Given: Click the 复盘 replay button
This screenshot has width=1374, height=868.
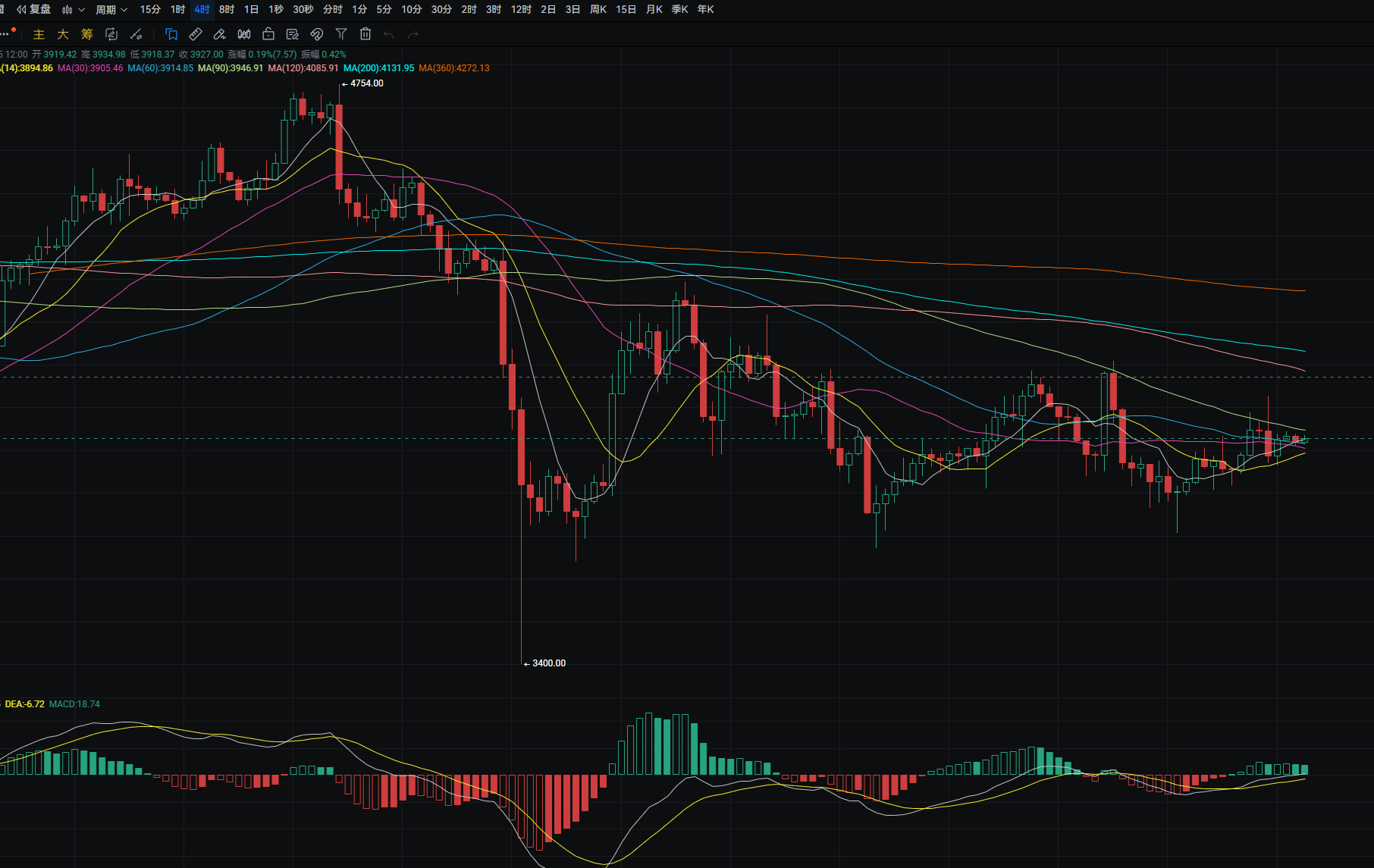Looking at the screenshot, I should tap(34, 9).
